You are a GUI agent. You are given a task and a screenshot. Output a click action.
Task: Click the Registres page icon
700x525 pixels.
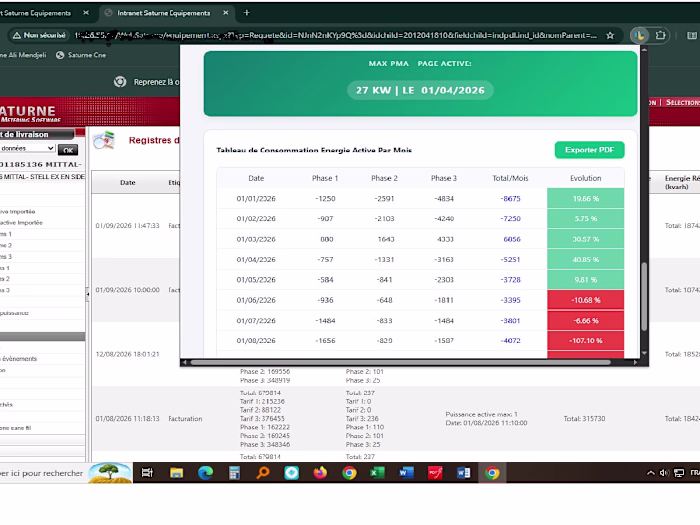[104, 140]
